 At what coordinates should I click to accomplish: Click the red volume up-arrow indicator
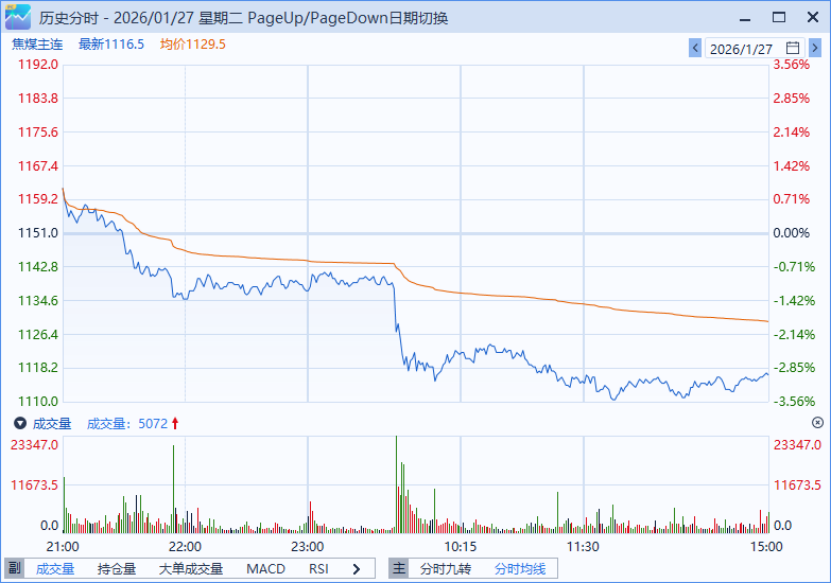(176, 424)
